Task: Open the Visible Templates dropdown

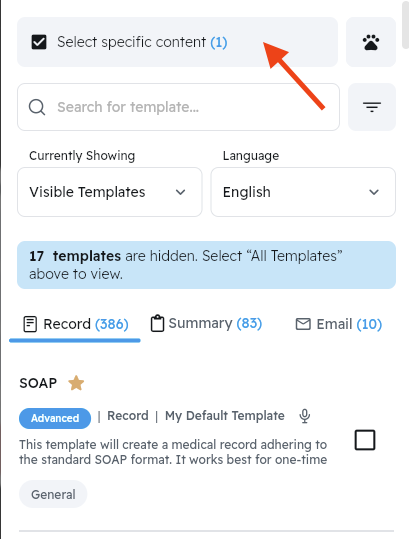Action: [110, 192]
